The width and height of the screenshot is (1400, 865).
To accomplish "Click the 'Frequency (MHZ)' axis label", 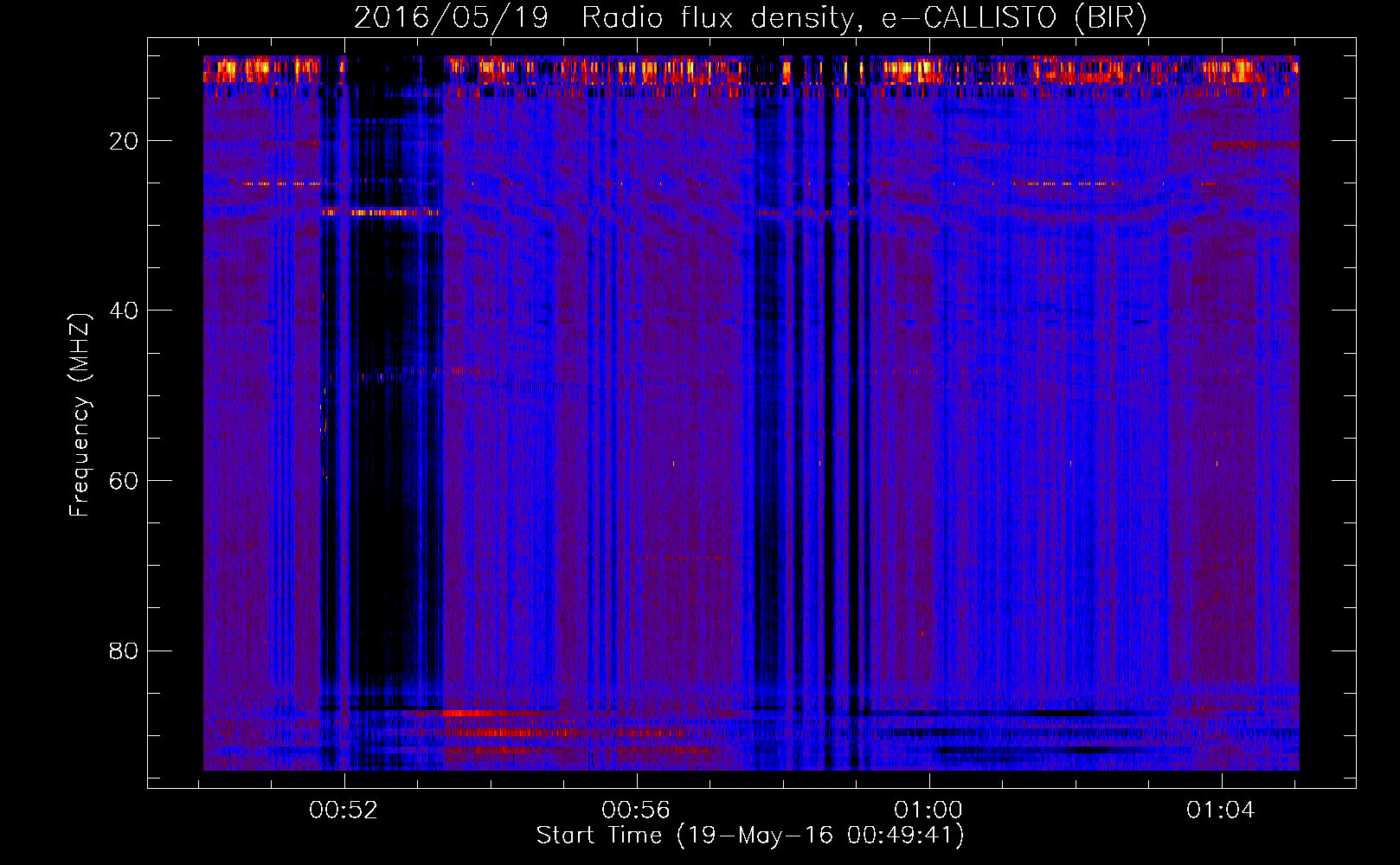I will 80,415.
